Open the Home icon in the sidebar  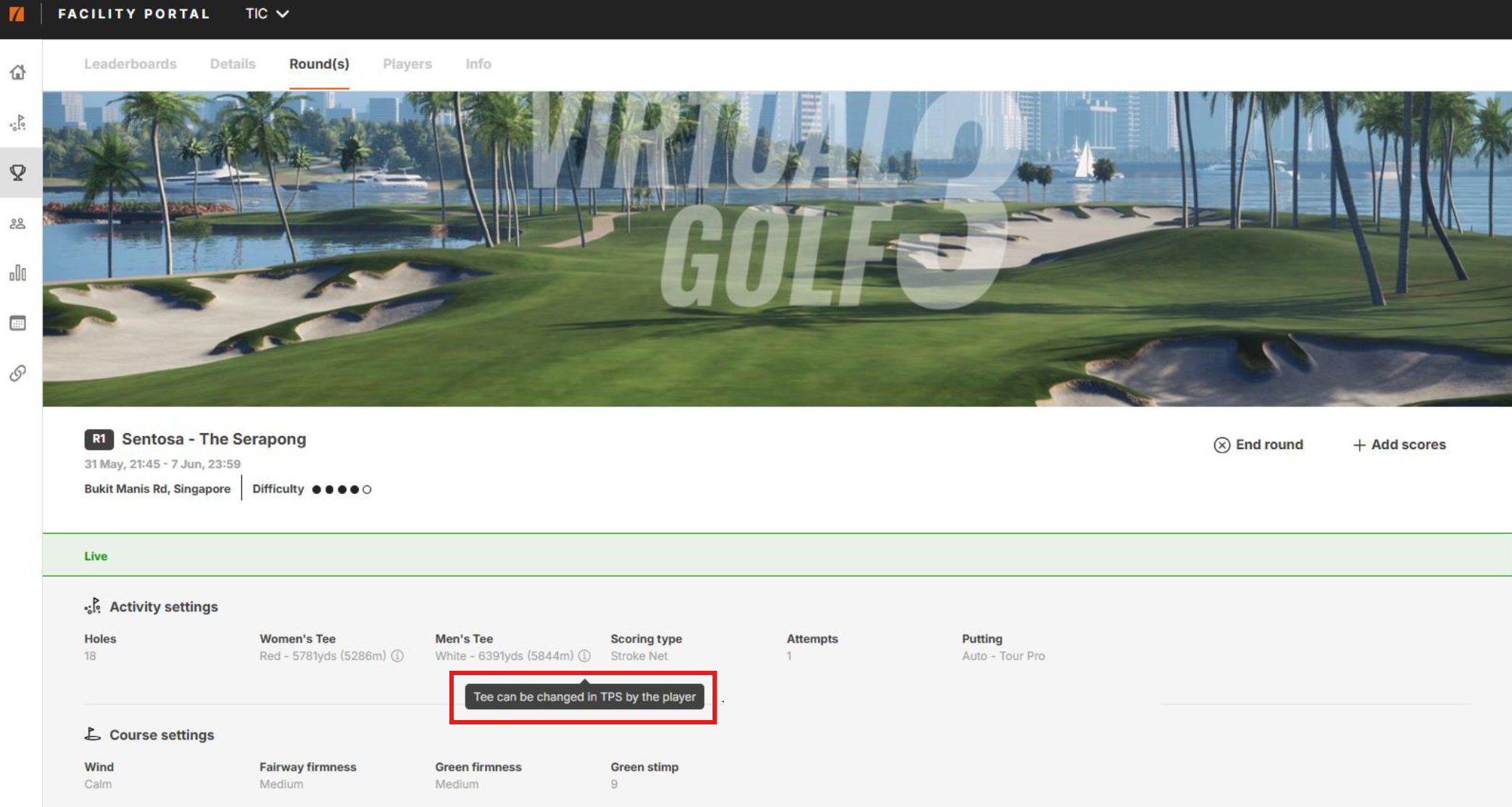point(18,72)
